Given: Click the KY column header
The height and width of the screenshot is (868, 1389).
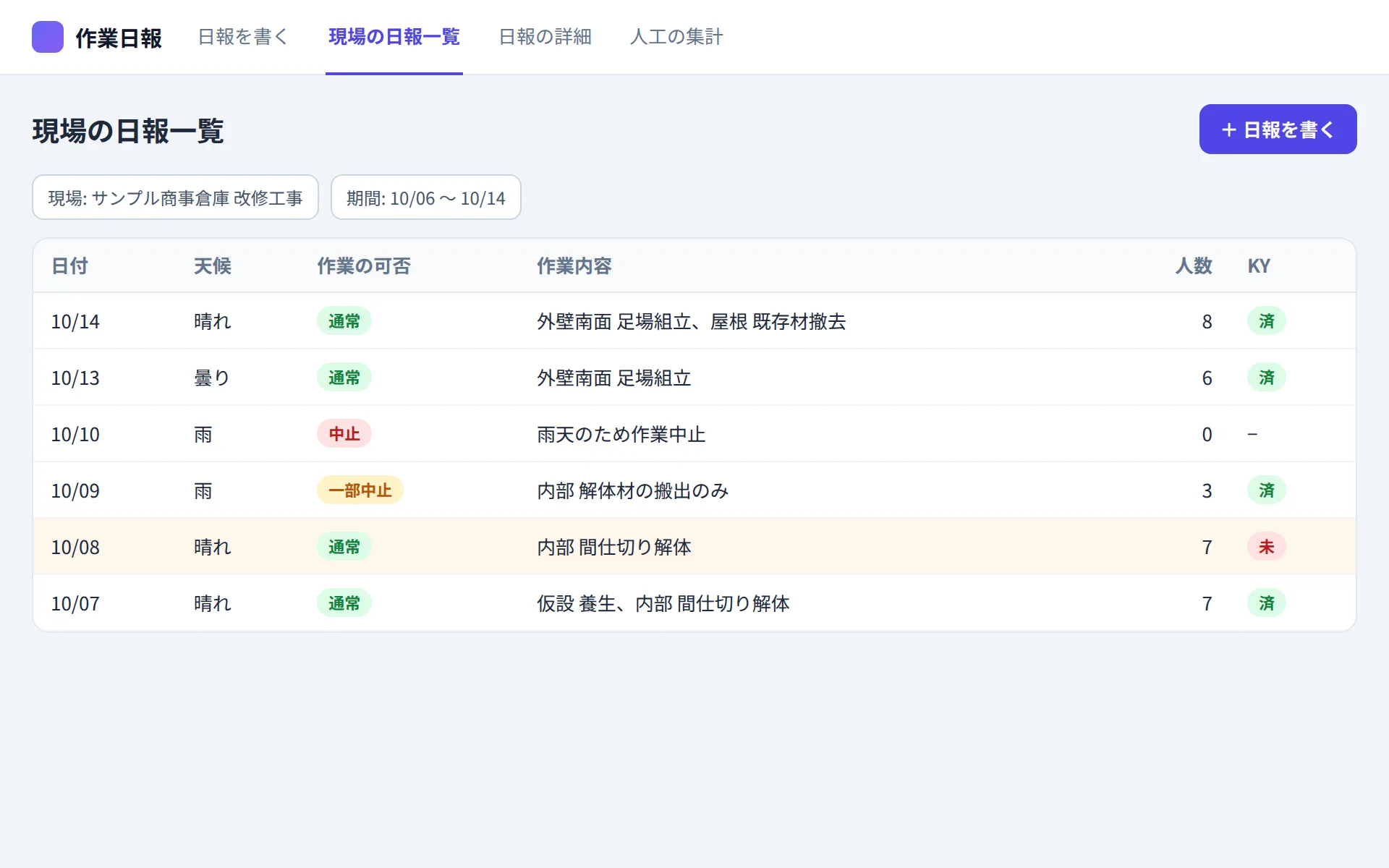Looking at the screenshot, I should click(x=1259, y=266).
